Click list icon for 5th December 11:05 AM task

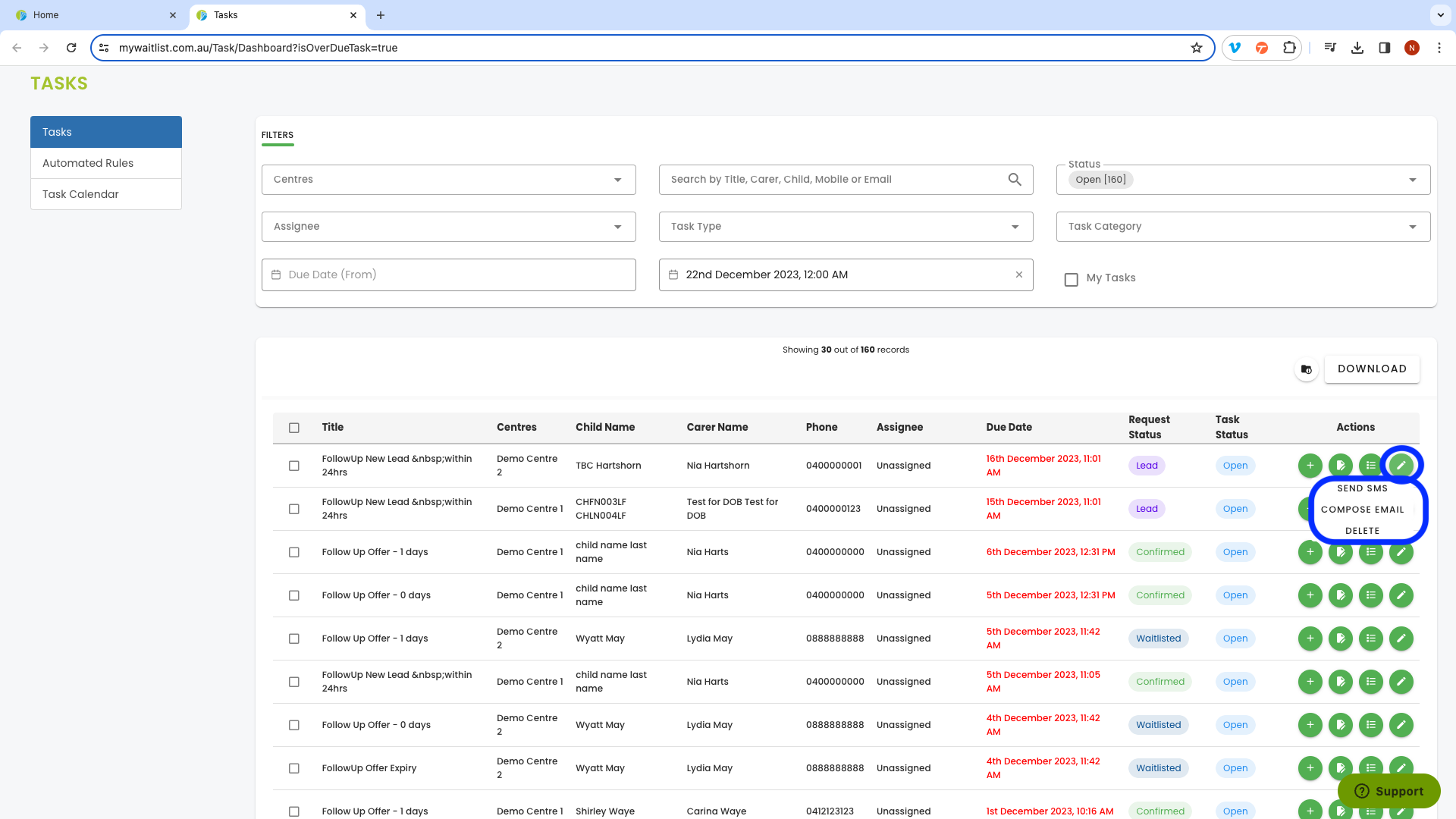[1370, 682]
